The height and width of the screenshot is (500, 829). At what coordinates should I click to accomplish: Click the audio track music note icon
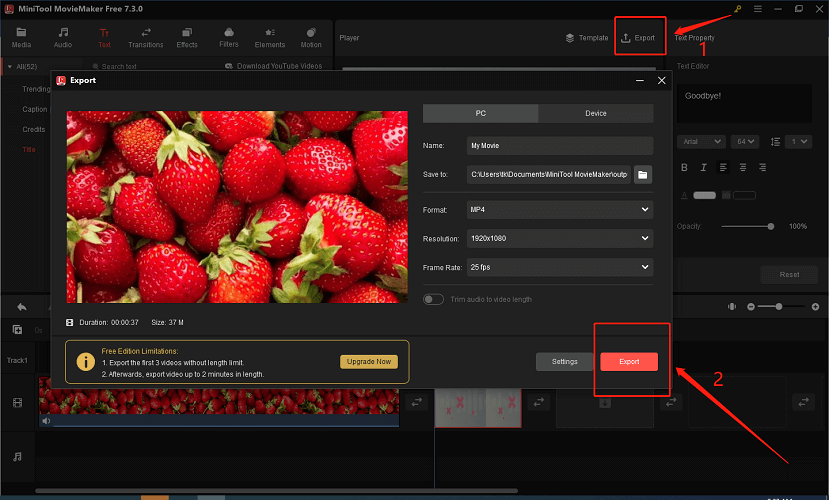click(x=17, y=457)
